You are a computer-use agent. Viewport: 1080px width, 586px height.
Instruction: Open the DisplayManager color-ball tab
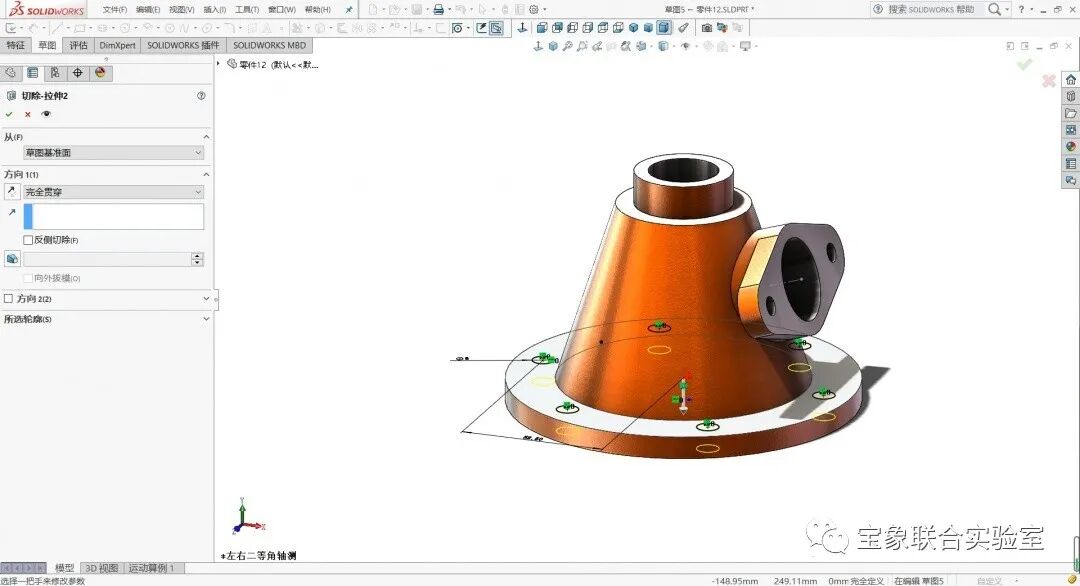tap(100, 72)
